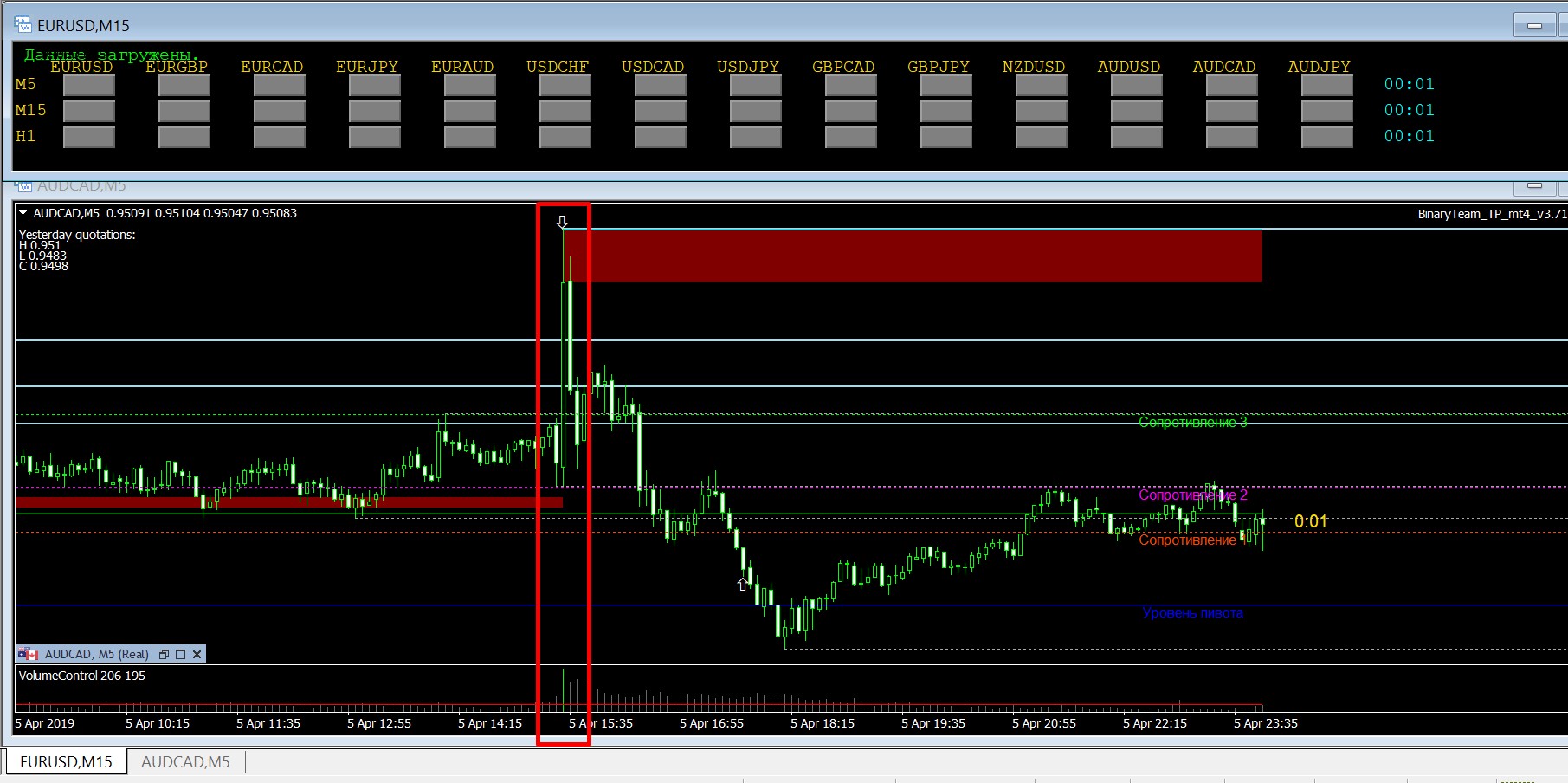Click the yellow 0:01 candle timer on chart
1568x783 pixels.
(x=1311, y=521)
